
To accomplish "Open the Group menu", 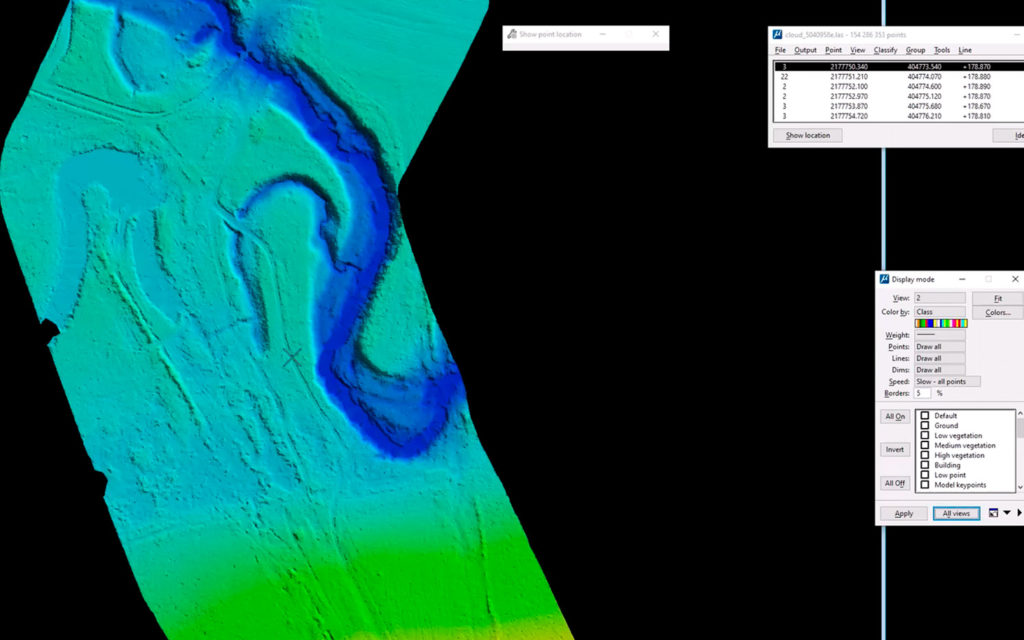I will [915, 50].
